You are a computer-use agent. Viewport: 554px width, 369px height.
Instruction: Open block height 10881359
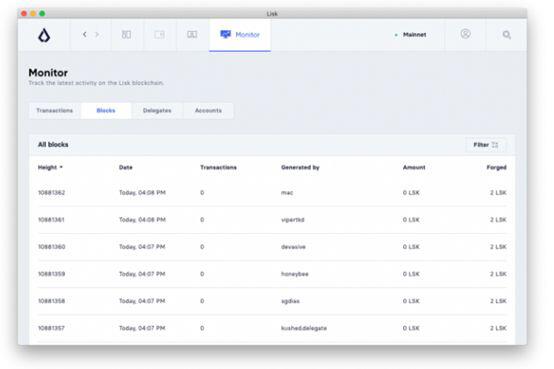pyautogui.click(x=52, y=274)
